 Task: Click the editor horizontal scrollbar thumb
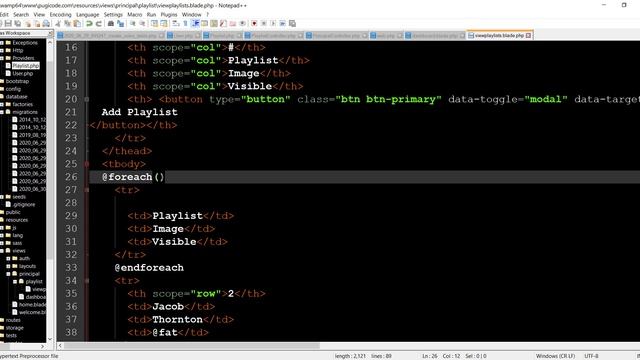192,346
